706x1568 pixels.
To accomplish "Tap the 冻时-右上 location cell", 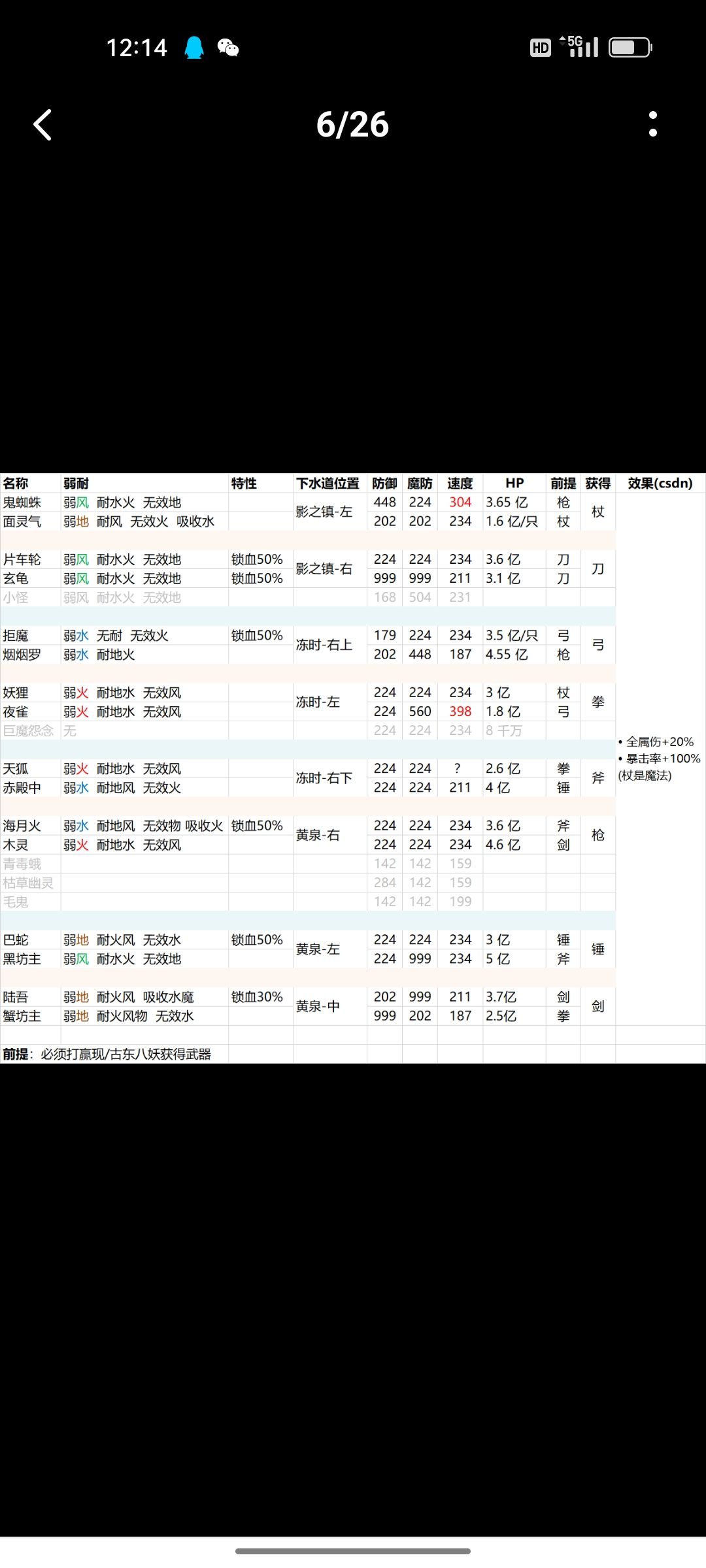I will 324,645.
